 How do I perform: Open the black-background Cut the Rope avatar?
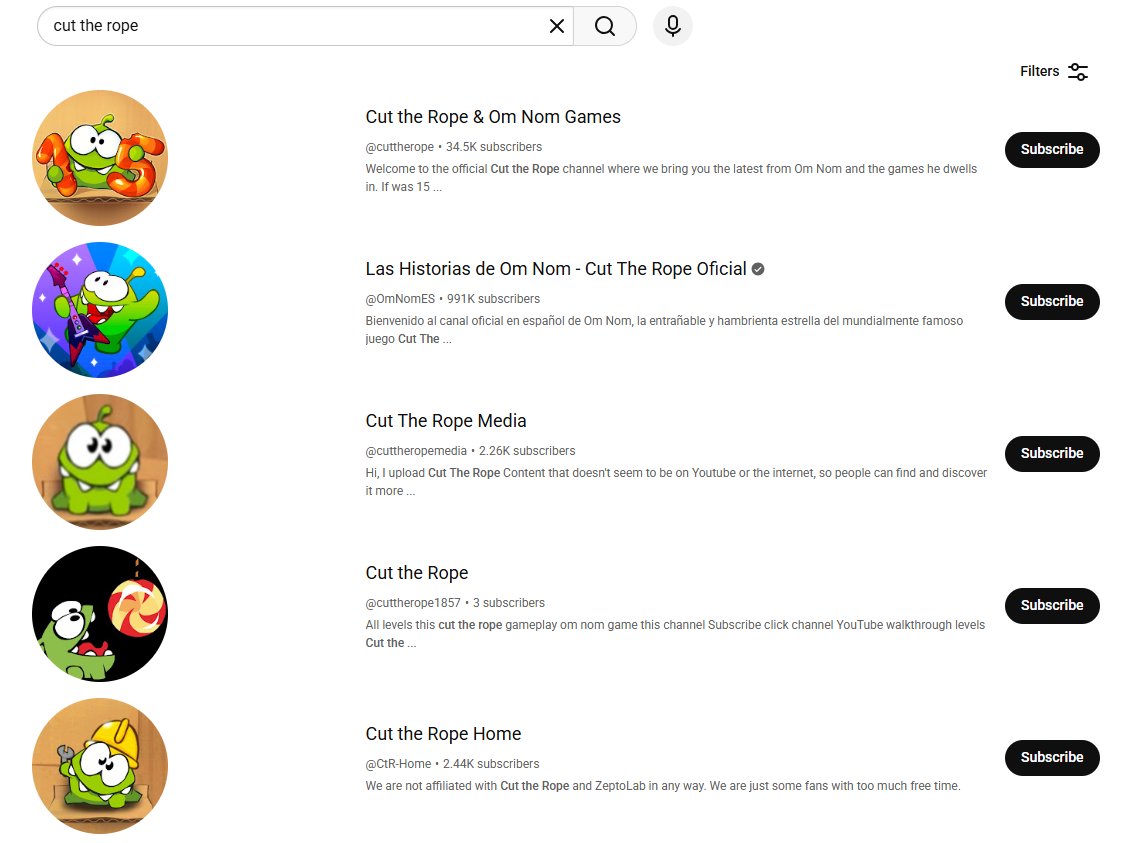pyautogui.click(x=100, y=614)
